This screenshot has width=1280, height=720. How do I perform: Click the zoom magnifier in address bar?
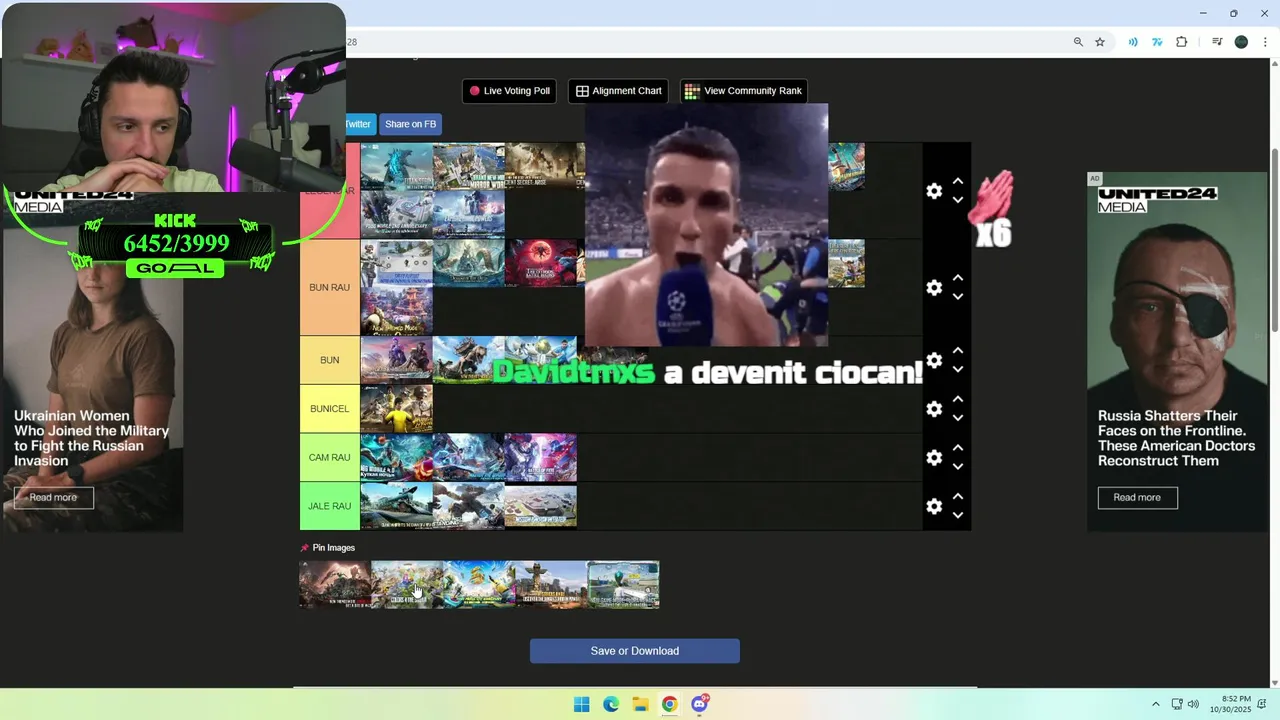[1078, 42]
